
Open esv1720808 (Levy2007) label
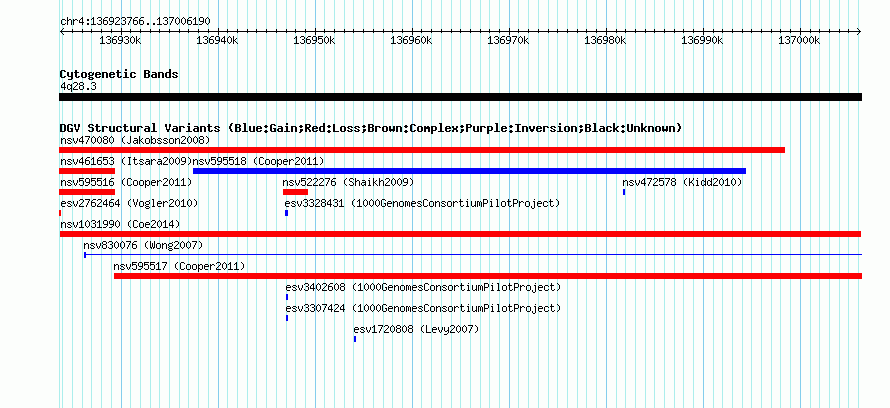416,329
